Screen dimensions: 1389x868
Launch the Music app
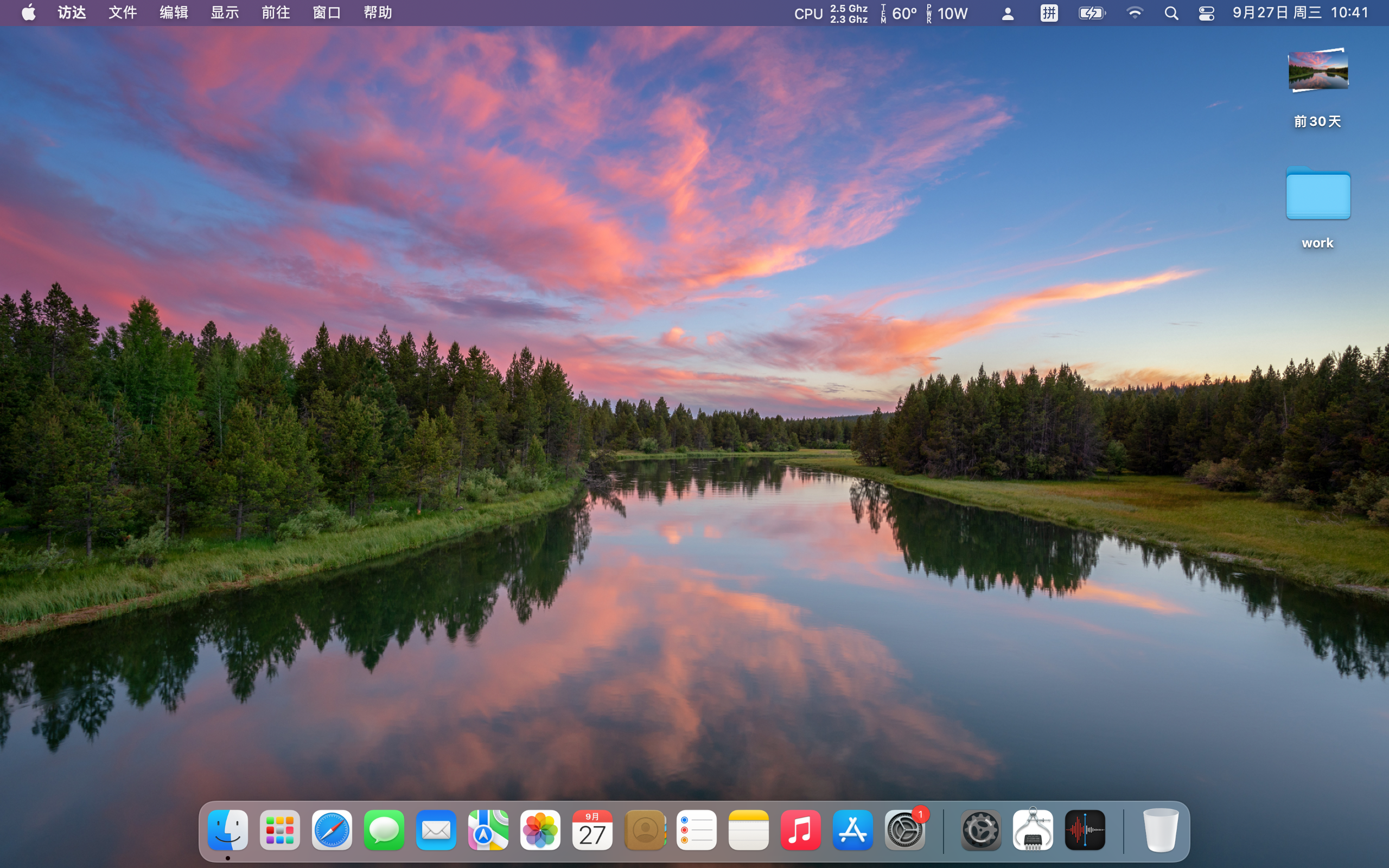tap(801, 830)
